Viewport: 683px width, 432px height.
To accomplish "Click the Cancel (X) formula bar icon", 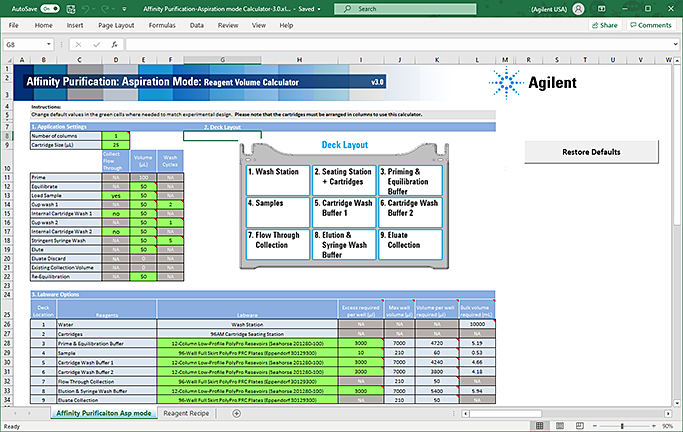I will pyautogui.click(x=78, y=44).
